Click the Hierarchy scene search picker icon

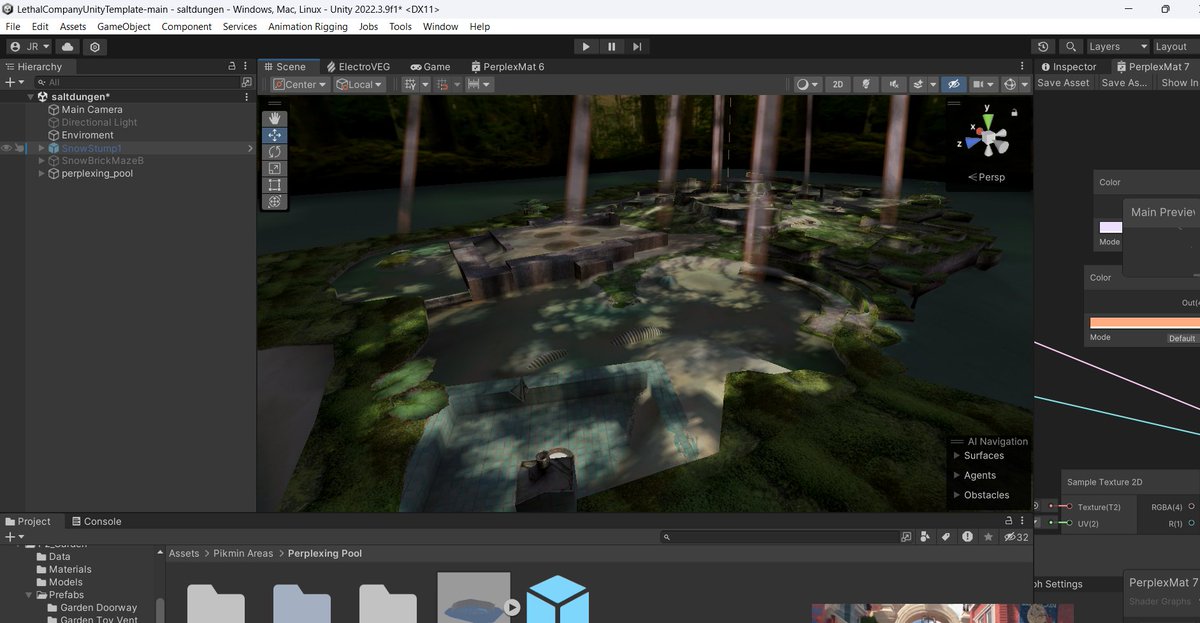246,82
